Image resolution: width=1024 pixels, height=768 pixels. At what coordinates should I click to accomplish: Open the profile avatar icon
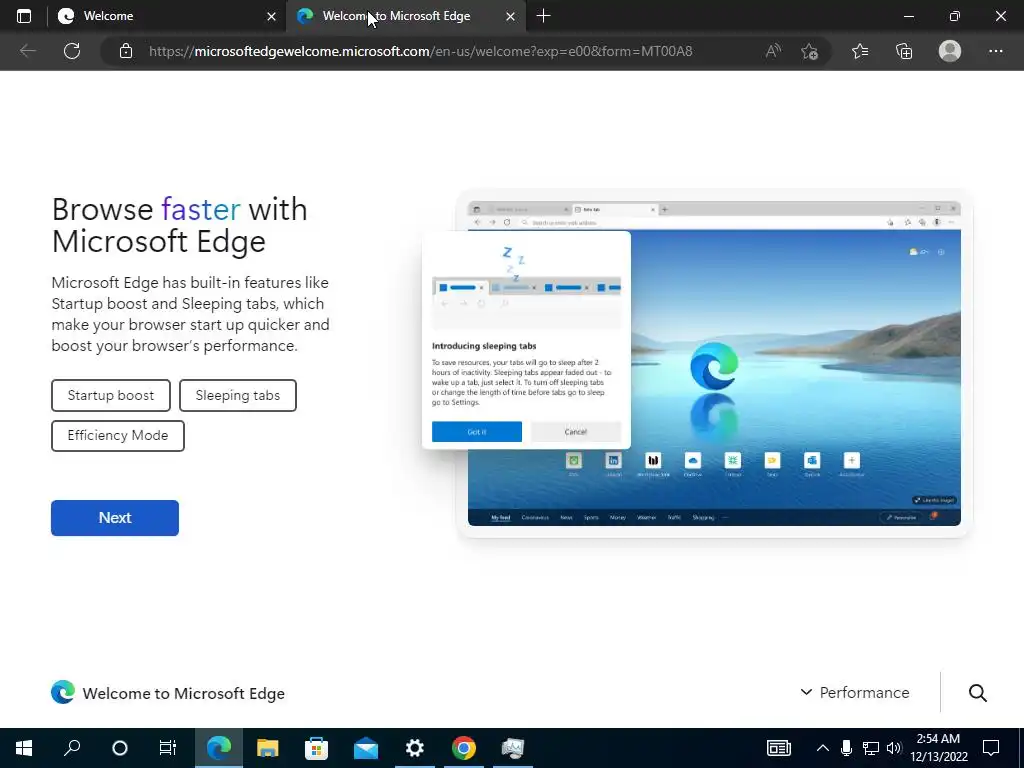[x=950, y=51]
